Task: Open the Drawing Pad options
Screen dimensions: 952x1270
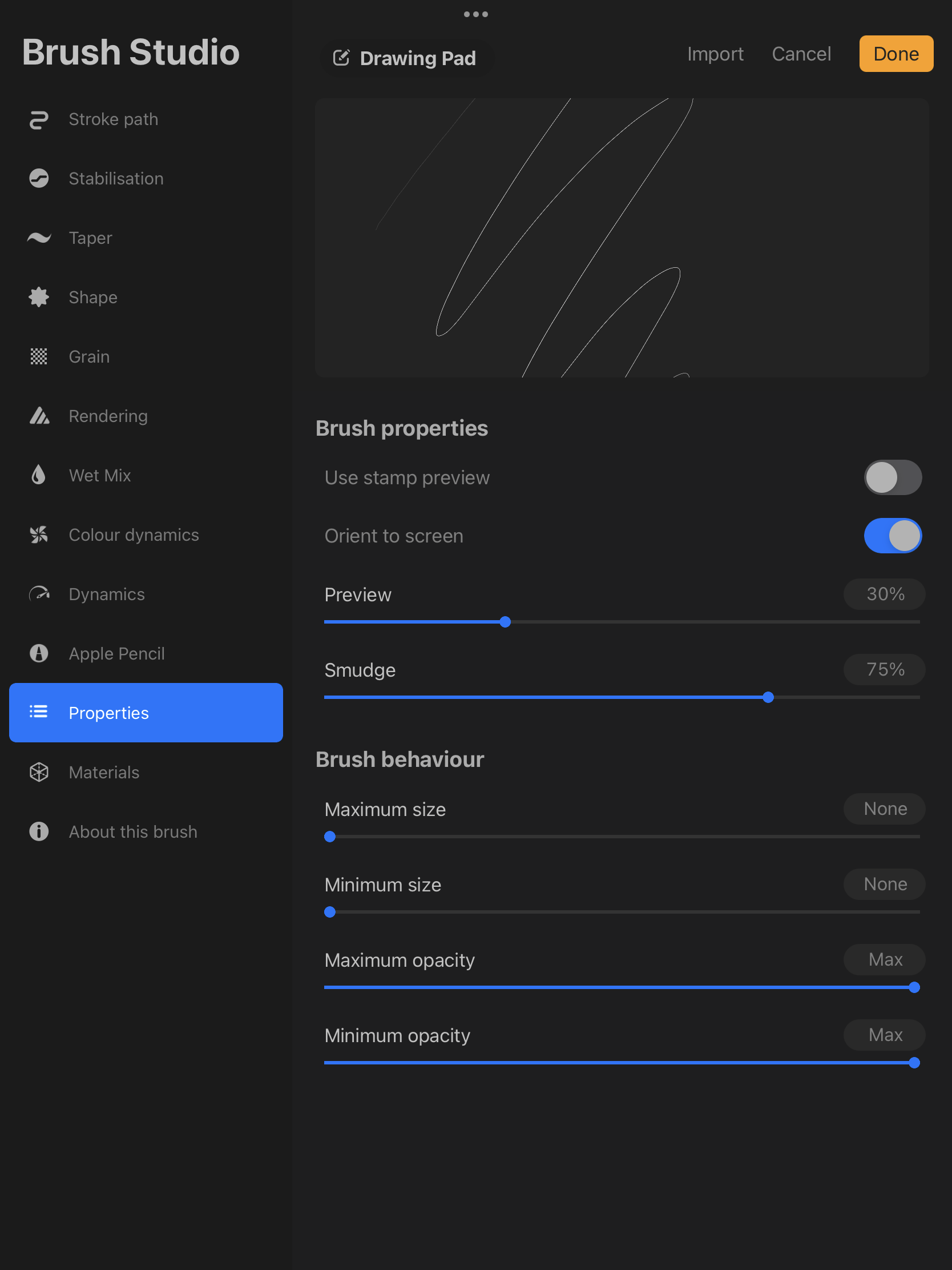Action: coord(406,58)
